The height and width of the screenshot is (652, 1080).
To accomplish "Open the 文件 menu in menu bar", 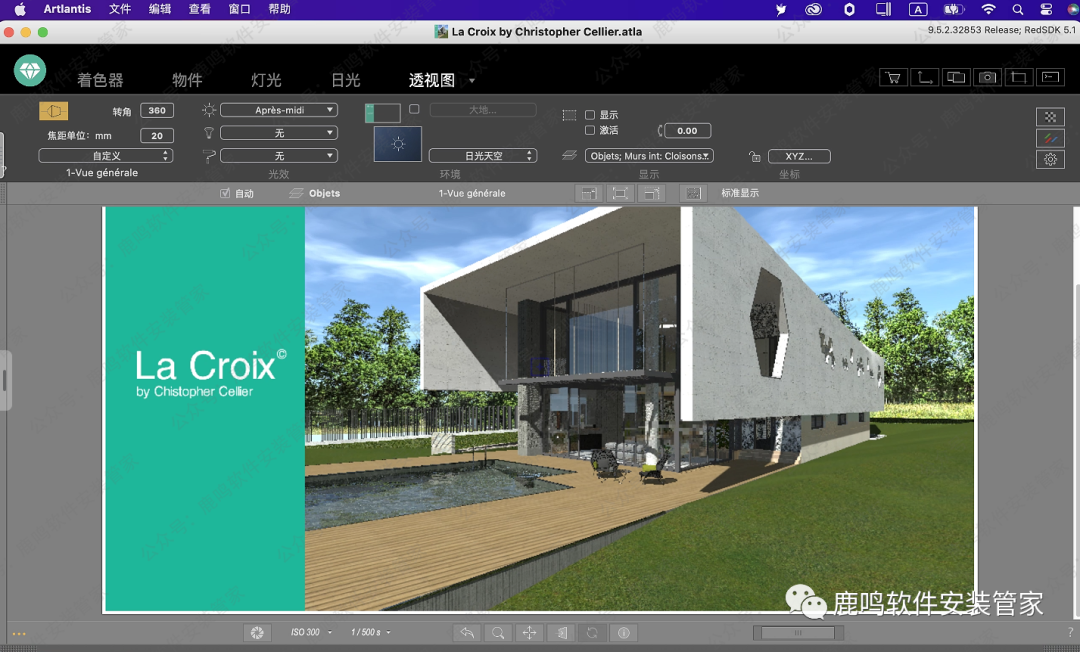I will point(120,9).
